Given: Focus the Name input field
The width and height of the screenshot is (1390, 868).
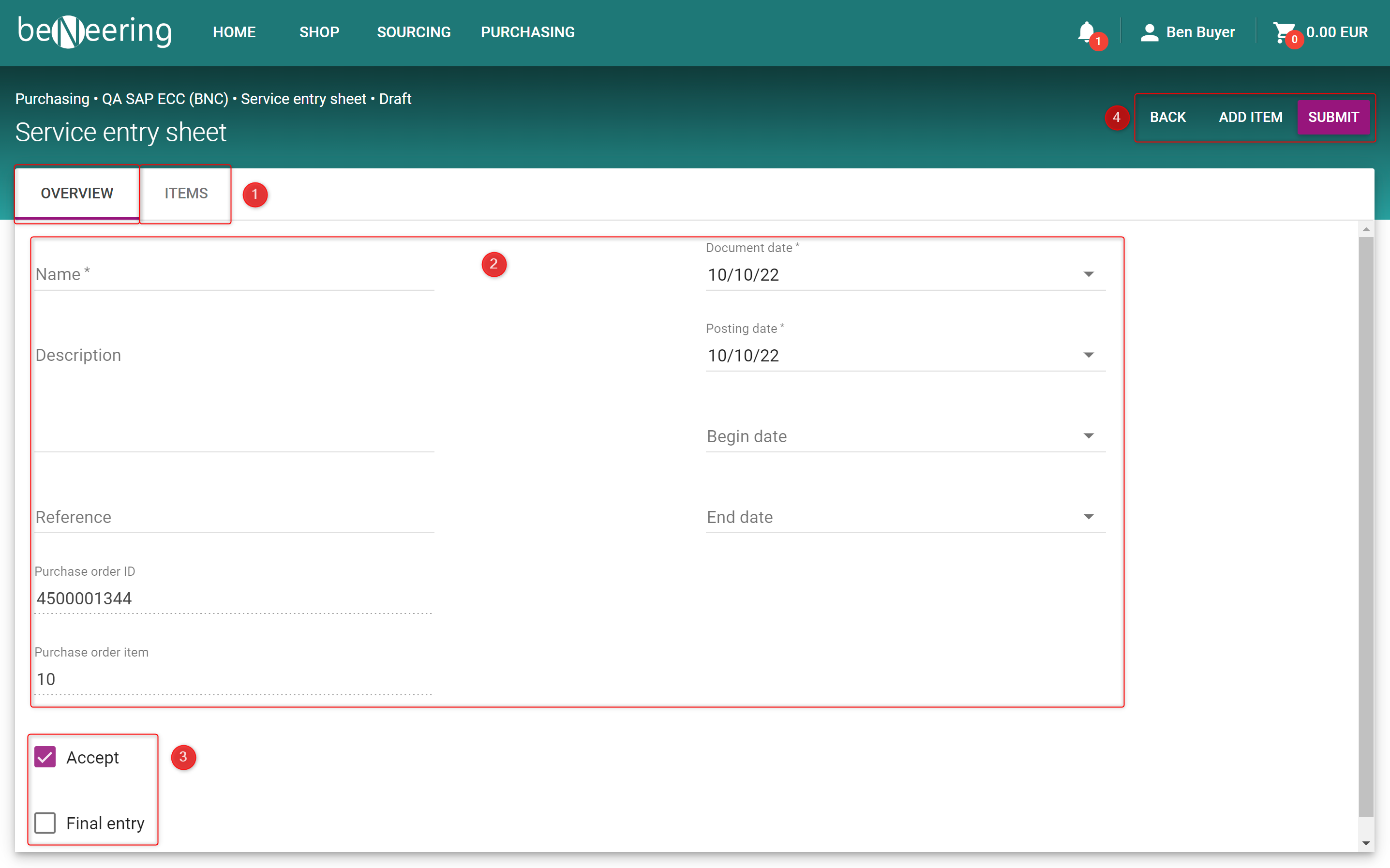Looking at the screenshot, I should pos(234,275).
